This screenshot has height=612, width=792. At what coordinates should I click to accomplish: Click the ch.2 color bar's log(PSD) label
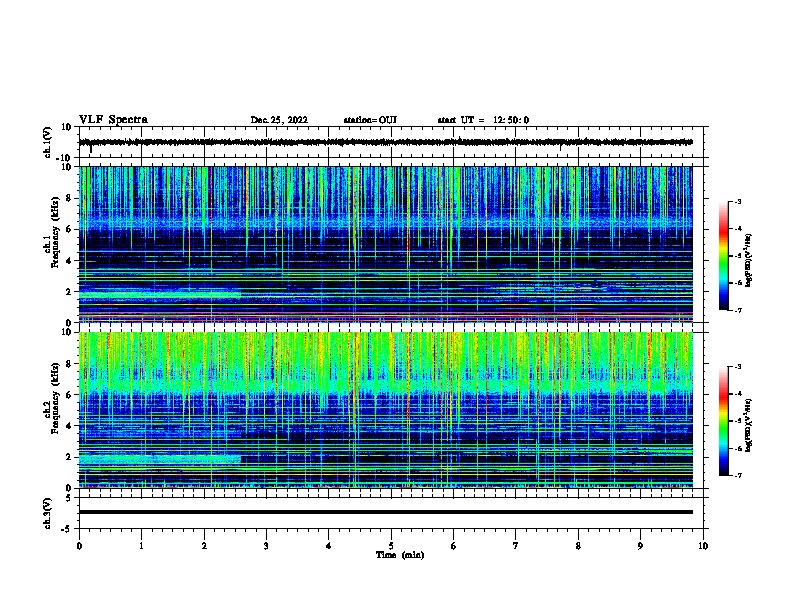(748, 426)
